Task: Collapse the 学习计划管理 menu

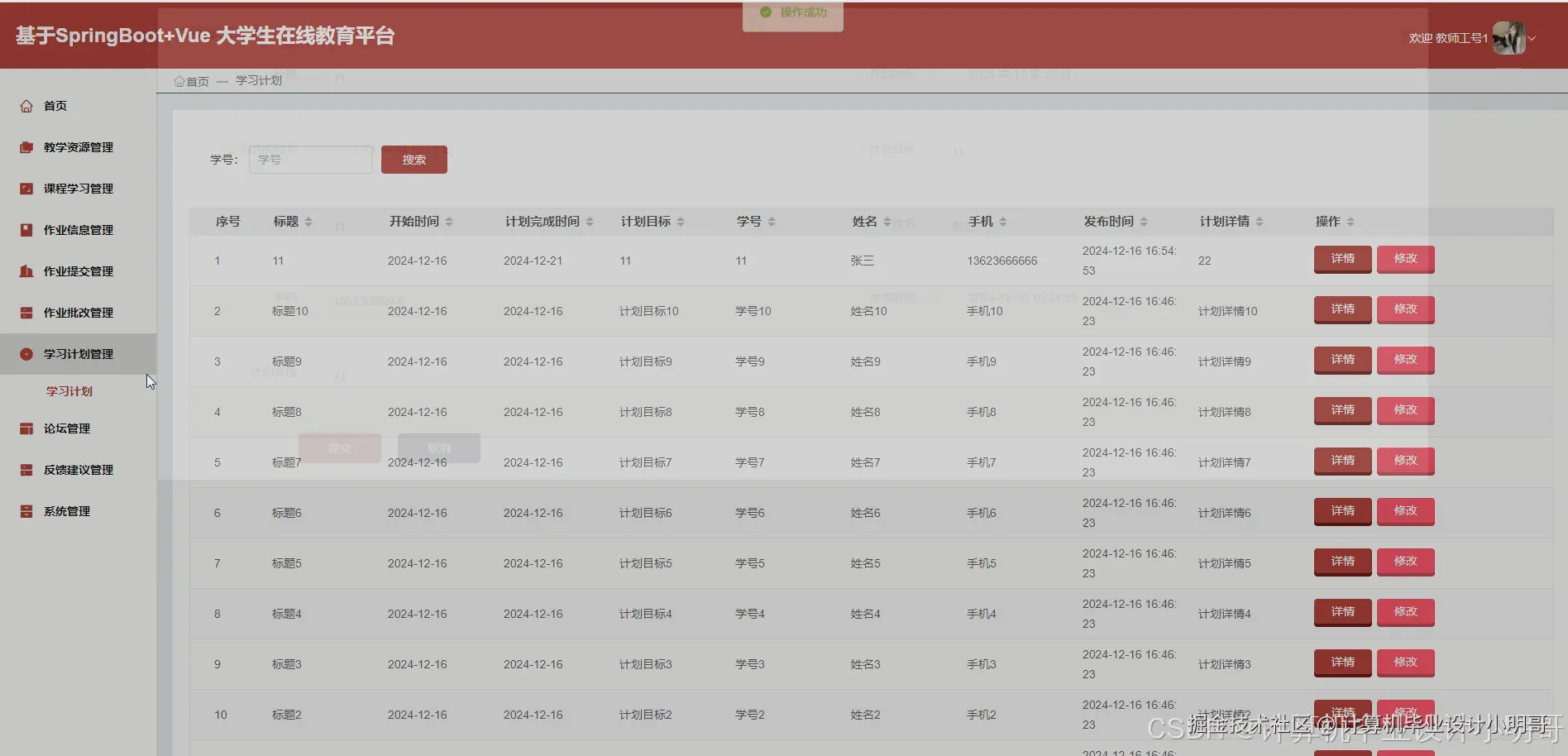Action: 78,354
